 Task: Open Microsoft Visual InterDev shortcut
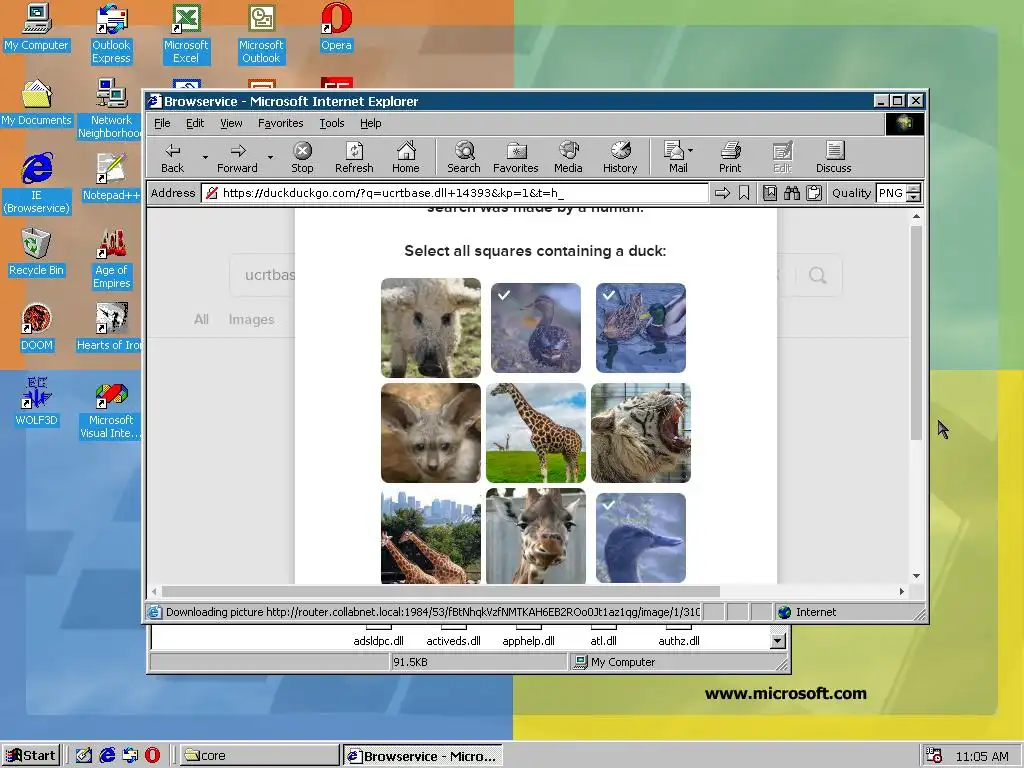pyautogui.click(x=111, y=409)
